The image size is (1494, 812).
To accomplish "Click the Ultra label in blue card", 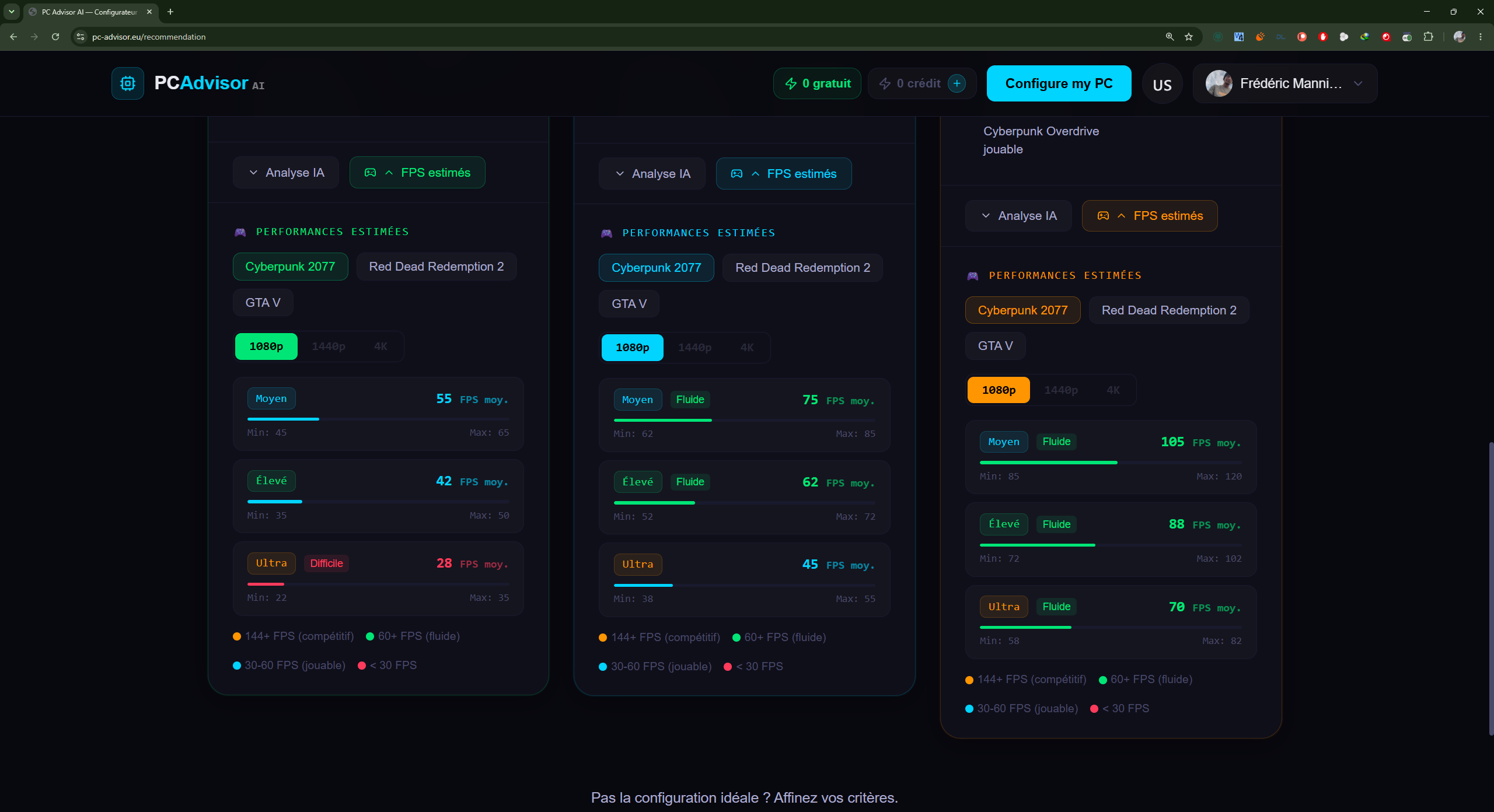I will [x=638, y=564].
